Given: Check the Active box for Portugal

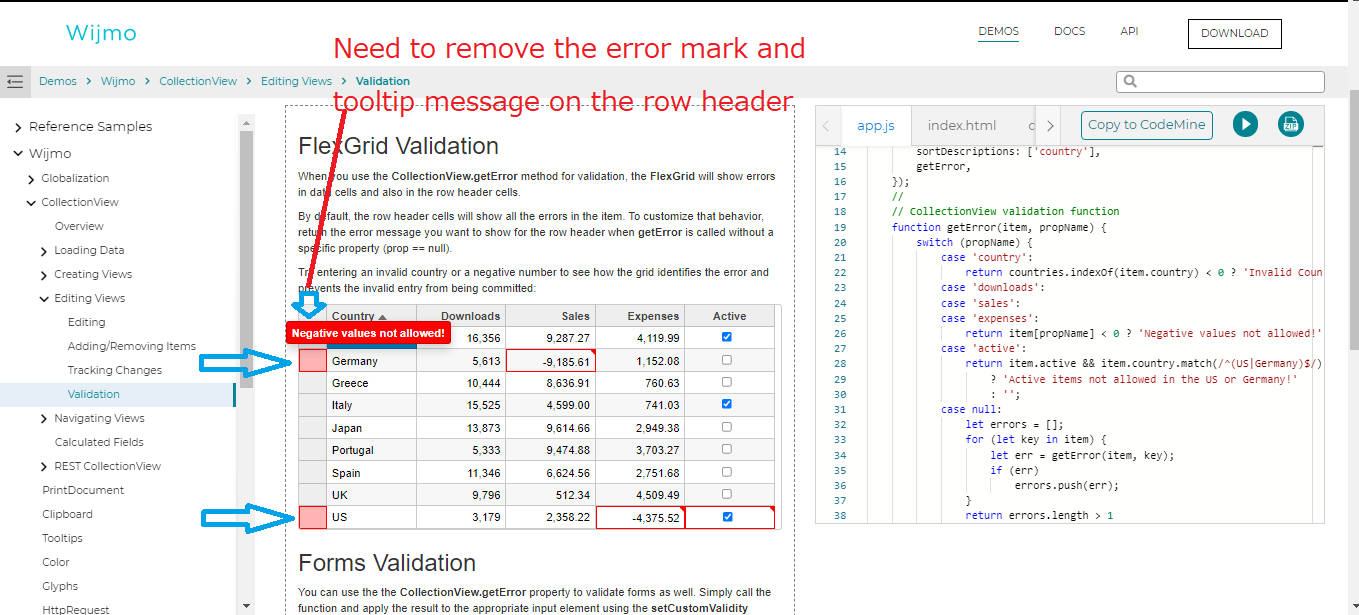Looking at the screenshot, I should click(x=727, y=449).
